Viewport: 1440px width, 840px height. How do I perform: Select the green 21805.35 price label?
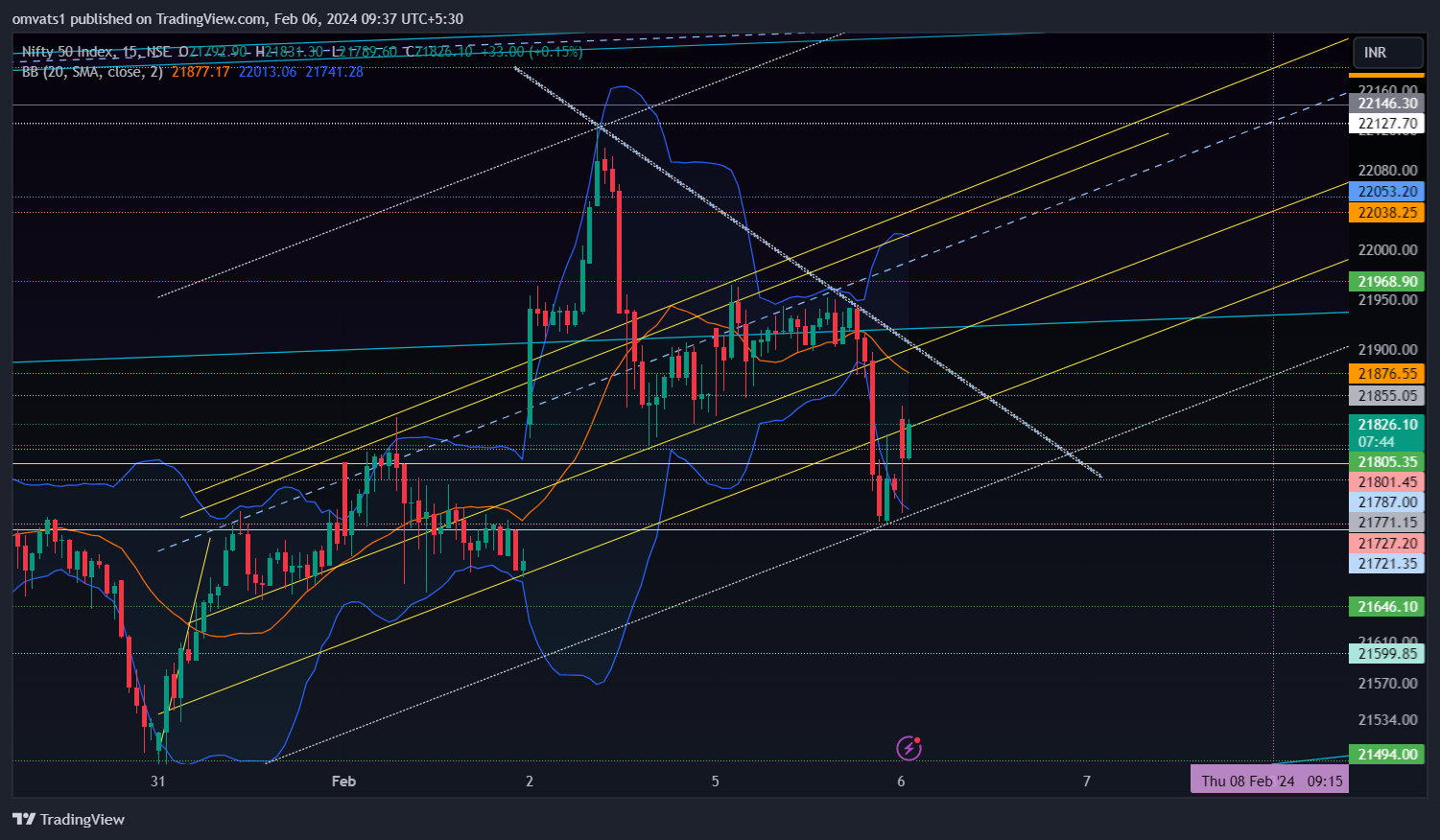coord(1386,462)
